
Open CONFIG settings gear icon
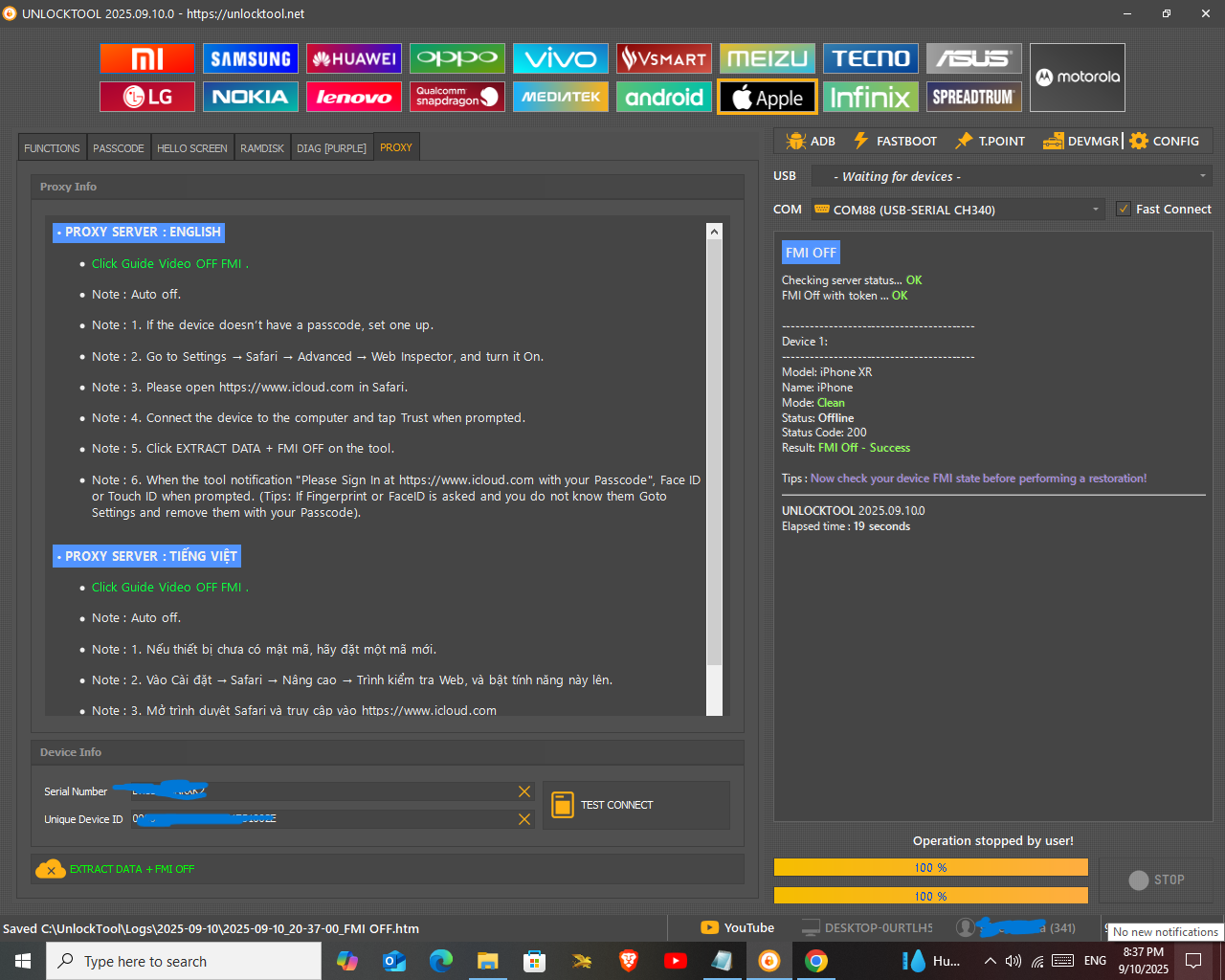1139,141
